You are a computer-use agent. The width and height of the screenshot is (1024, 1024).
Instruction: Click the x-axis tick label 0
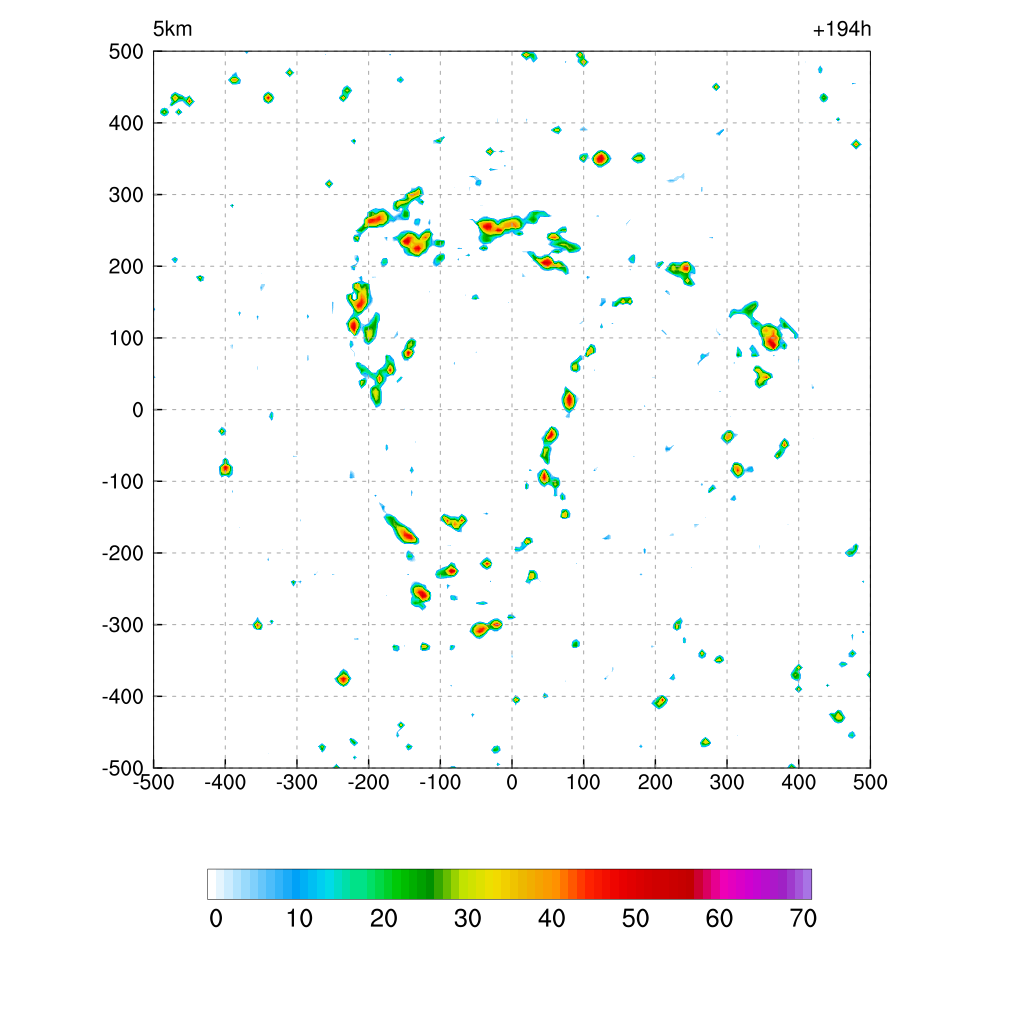[512, 782]
